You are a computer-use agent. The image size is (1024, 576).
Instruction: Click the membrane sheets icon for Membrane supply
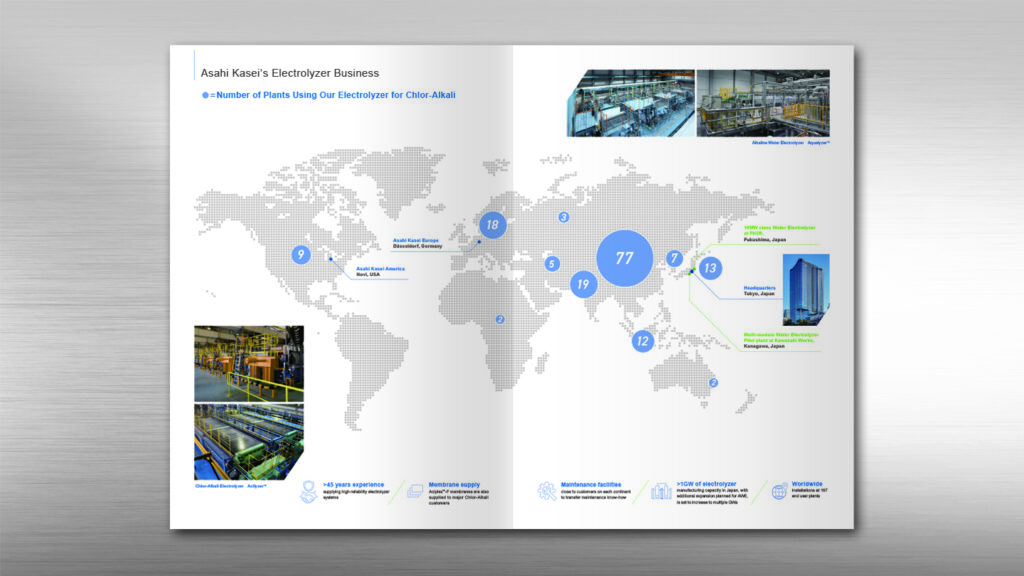pos(413,491)
